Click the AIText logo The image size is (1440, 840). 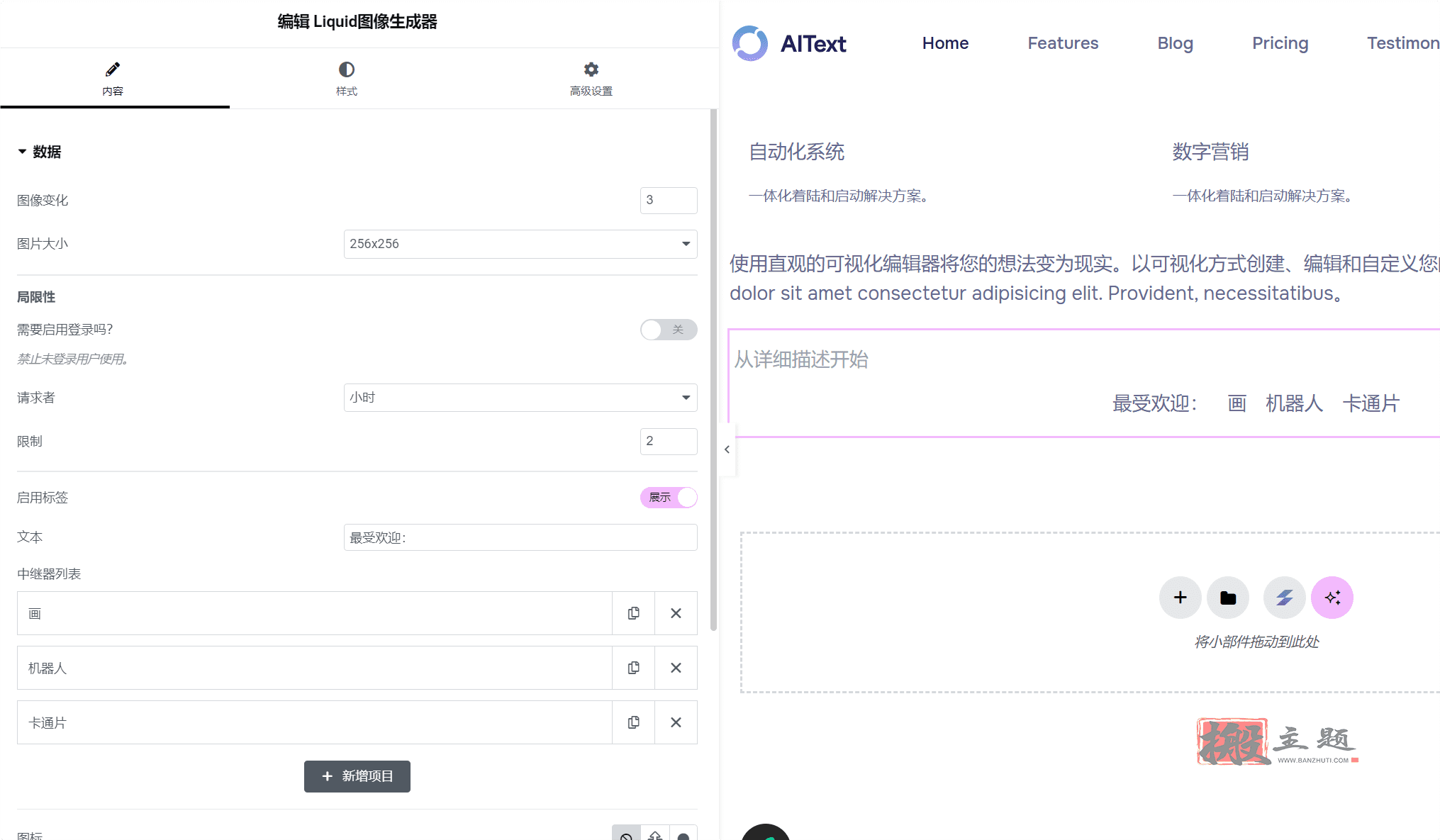[x=789, y=43]
